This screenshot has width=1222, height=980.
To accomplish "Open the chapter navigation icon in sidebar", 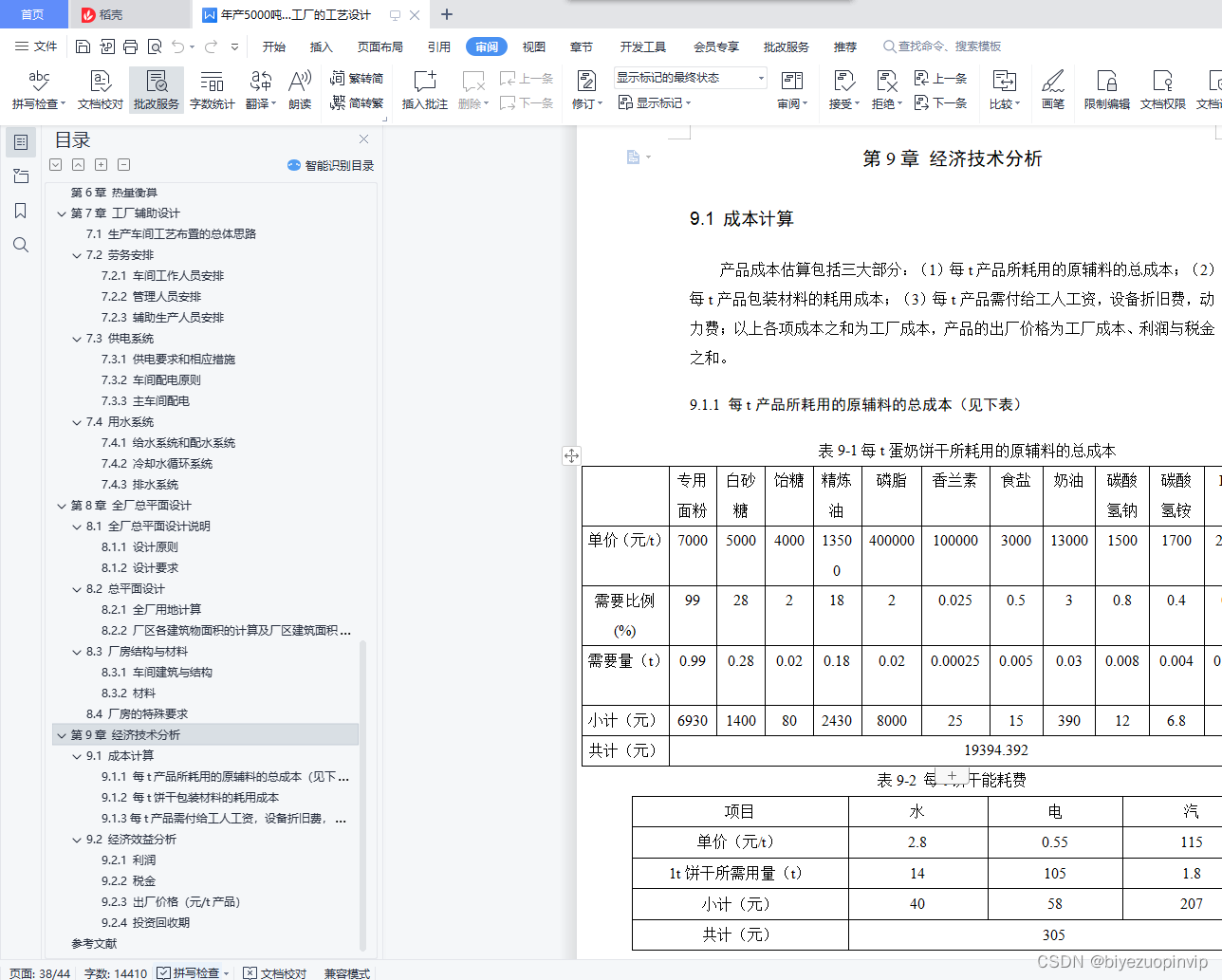I will [x=21, y=176].
